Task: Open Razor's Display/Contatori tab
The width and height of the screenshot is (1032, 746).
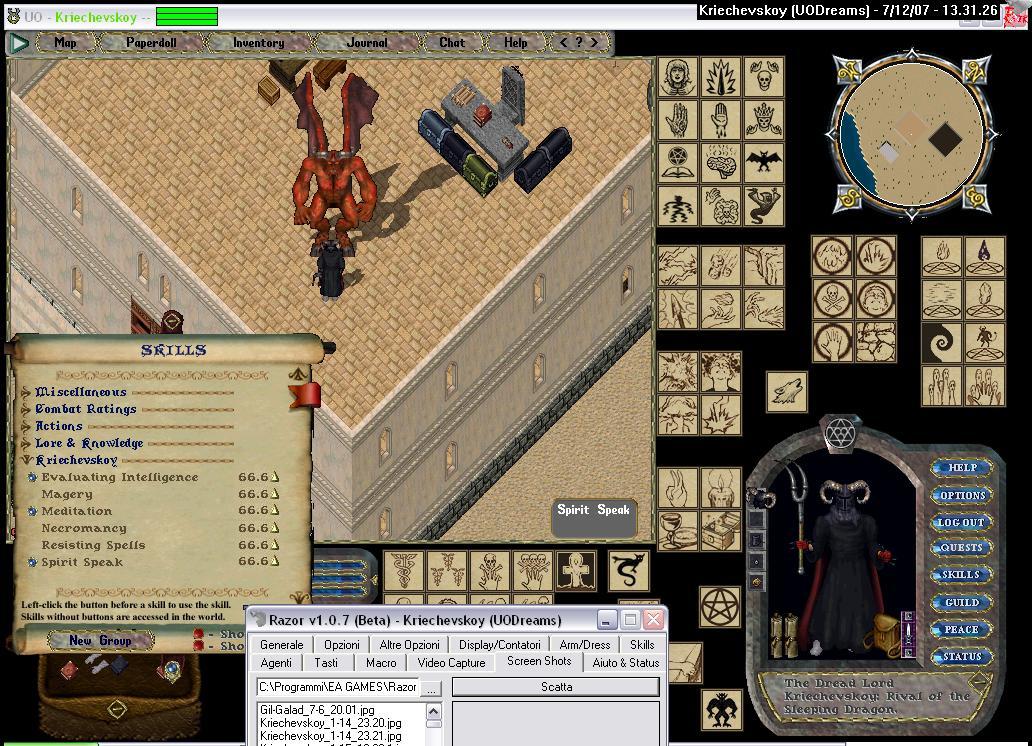Action: click(x=500, y=645)
